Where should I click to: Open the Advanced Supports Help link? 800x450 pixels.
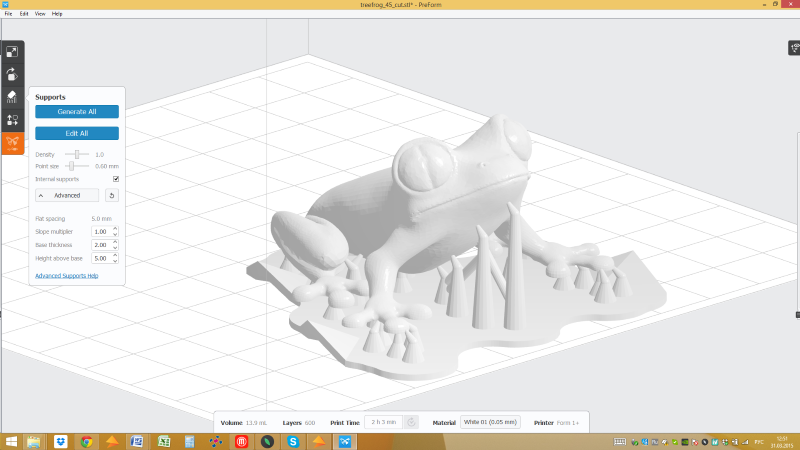[x=67, y=276]
